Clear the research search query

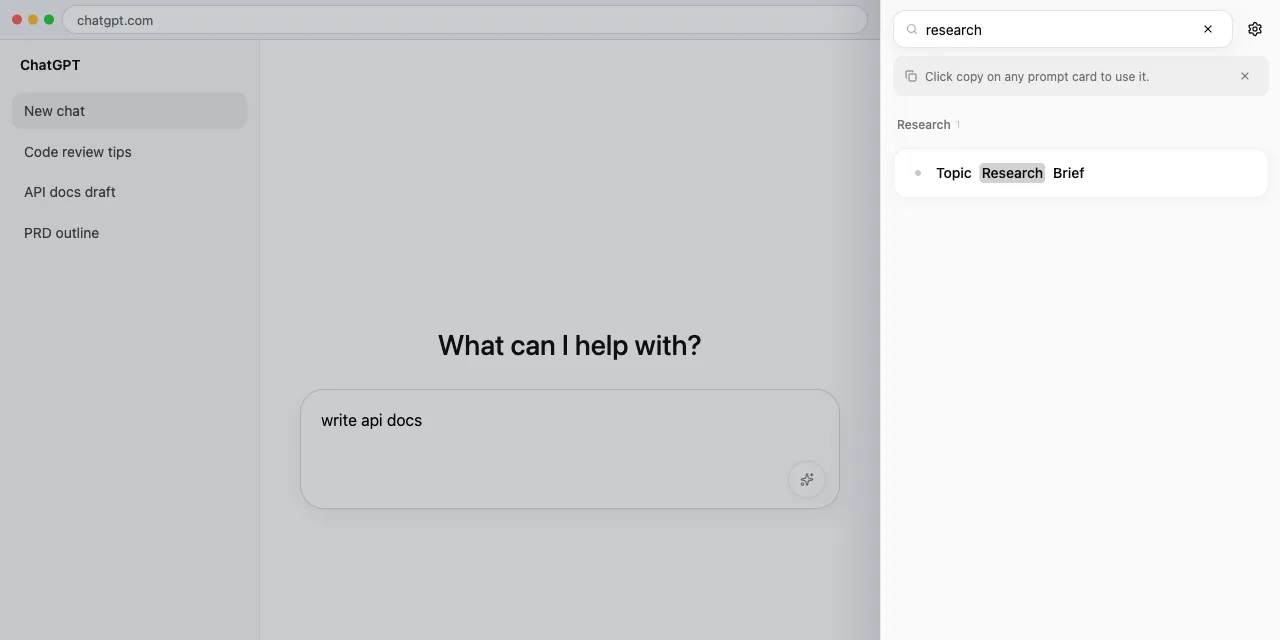pyautogui.click(x=1208, y=29)
